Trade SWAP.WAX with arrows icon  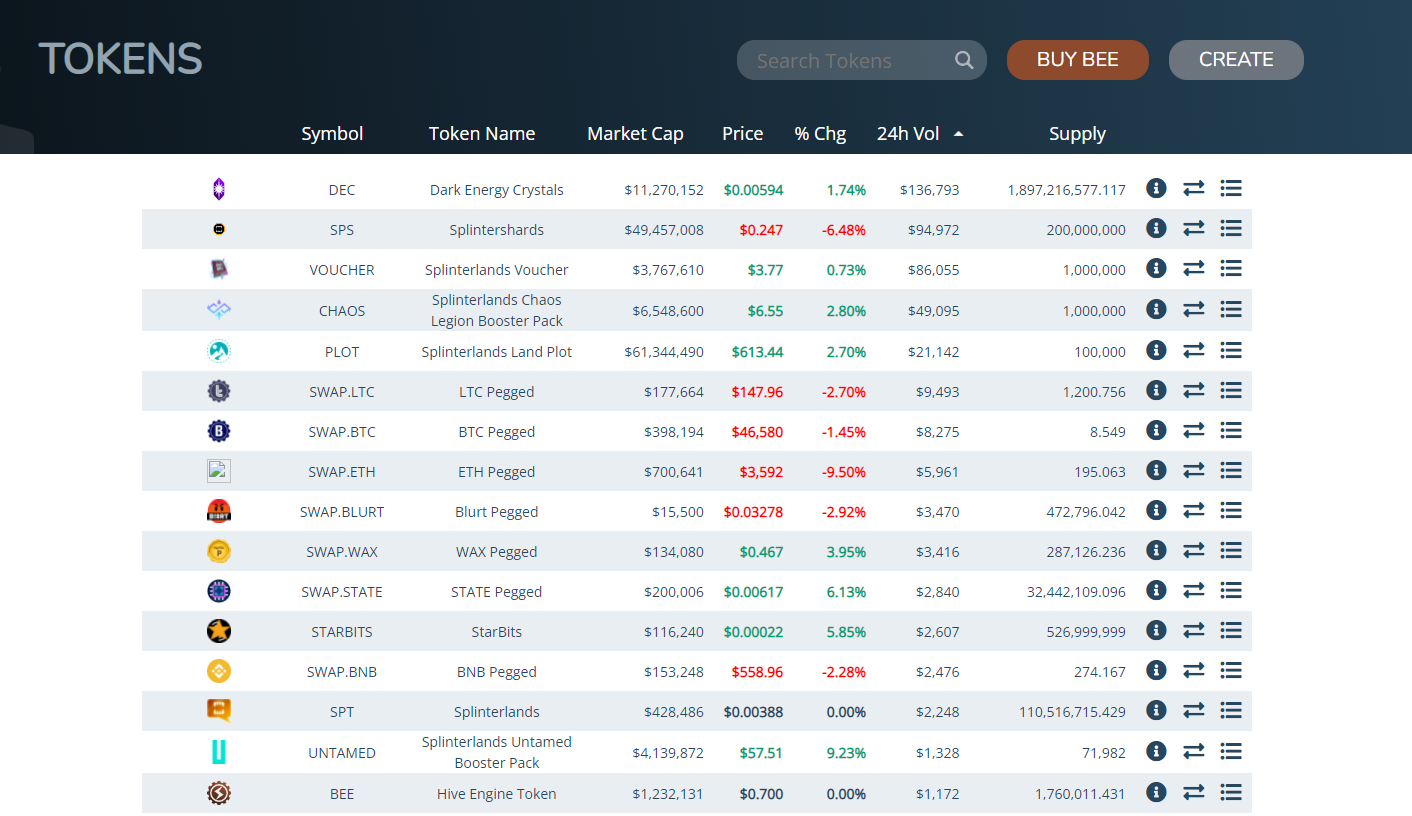point(1193,550)
